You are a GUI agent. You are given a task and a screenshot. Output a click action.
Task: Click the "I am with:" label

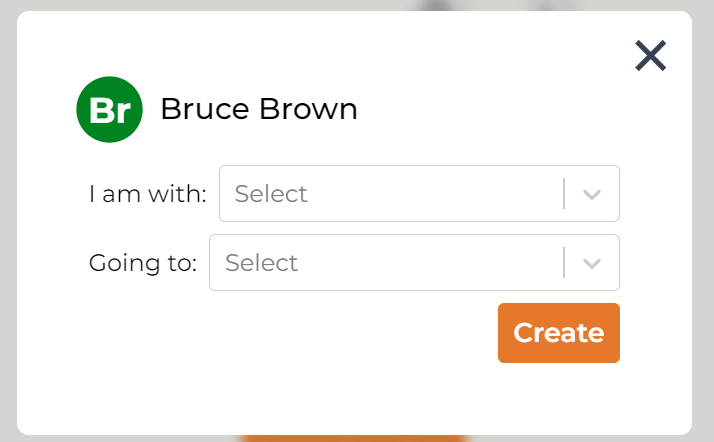147,194
